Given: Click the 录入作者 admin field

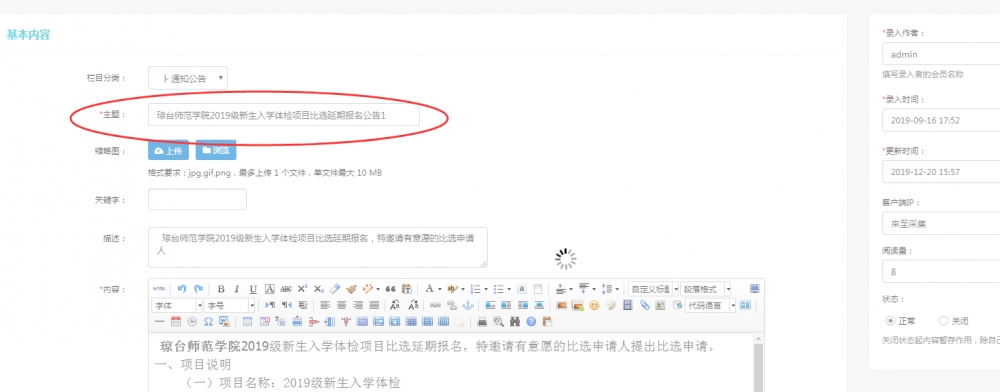Looking at the screenshot, I should pos(941,54).
